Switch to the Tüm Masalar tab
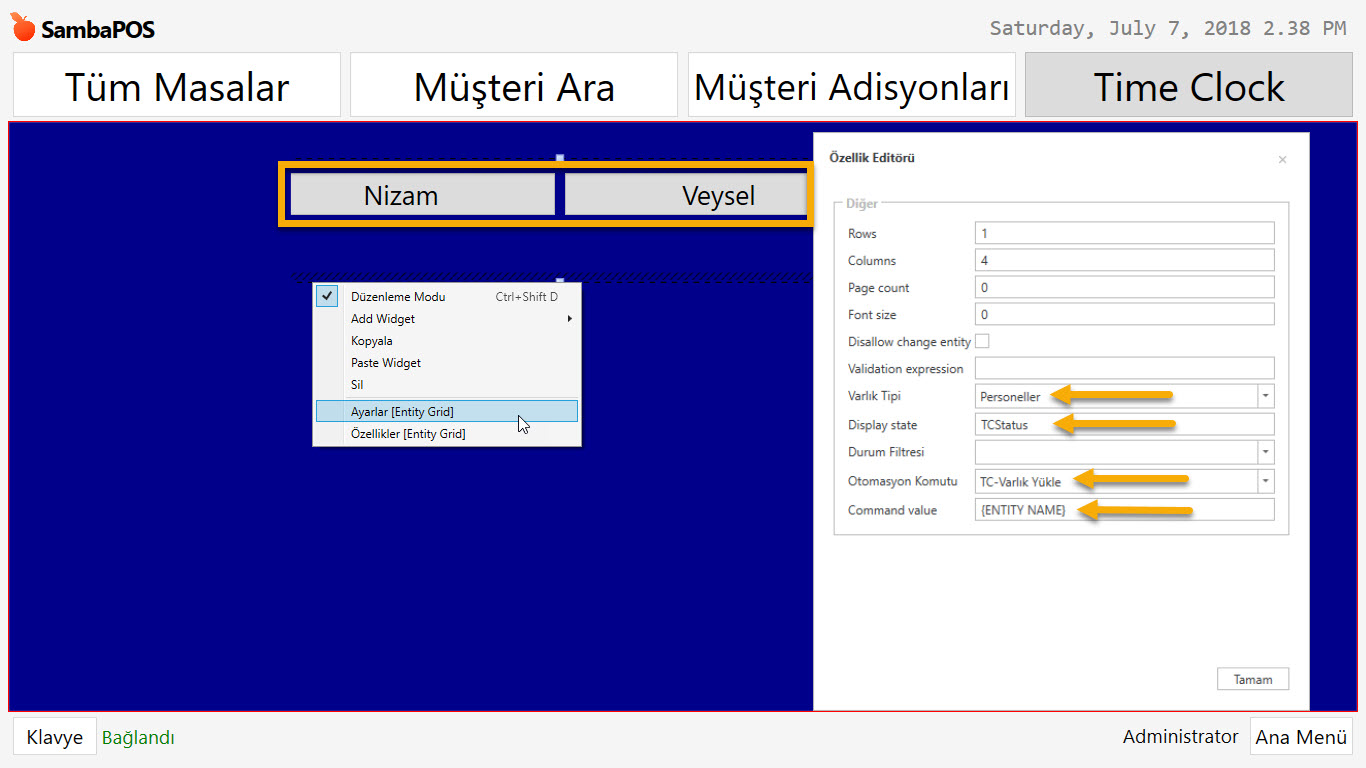 pos(176,86)
